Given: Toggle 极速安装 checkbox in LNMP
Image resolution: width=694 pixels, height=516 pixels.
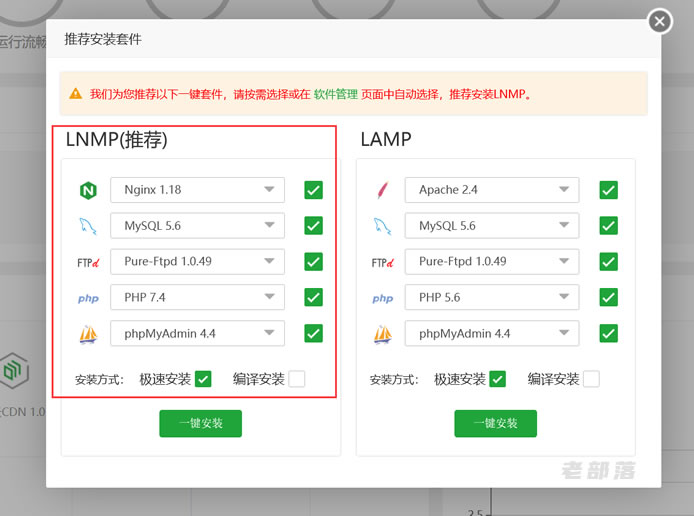Looking at the screenshot, I should coord(203,379).
